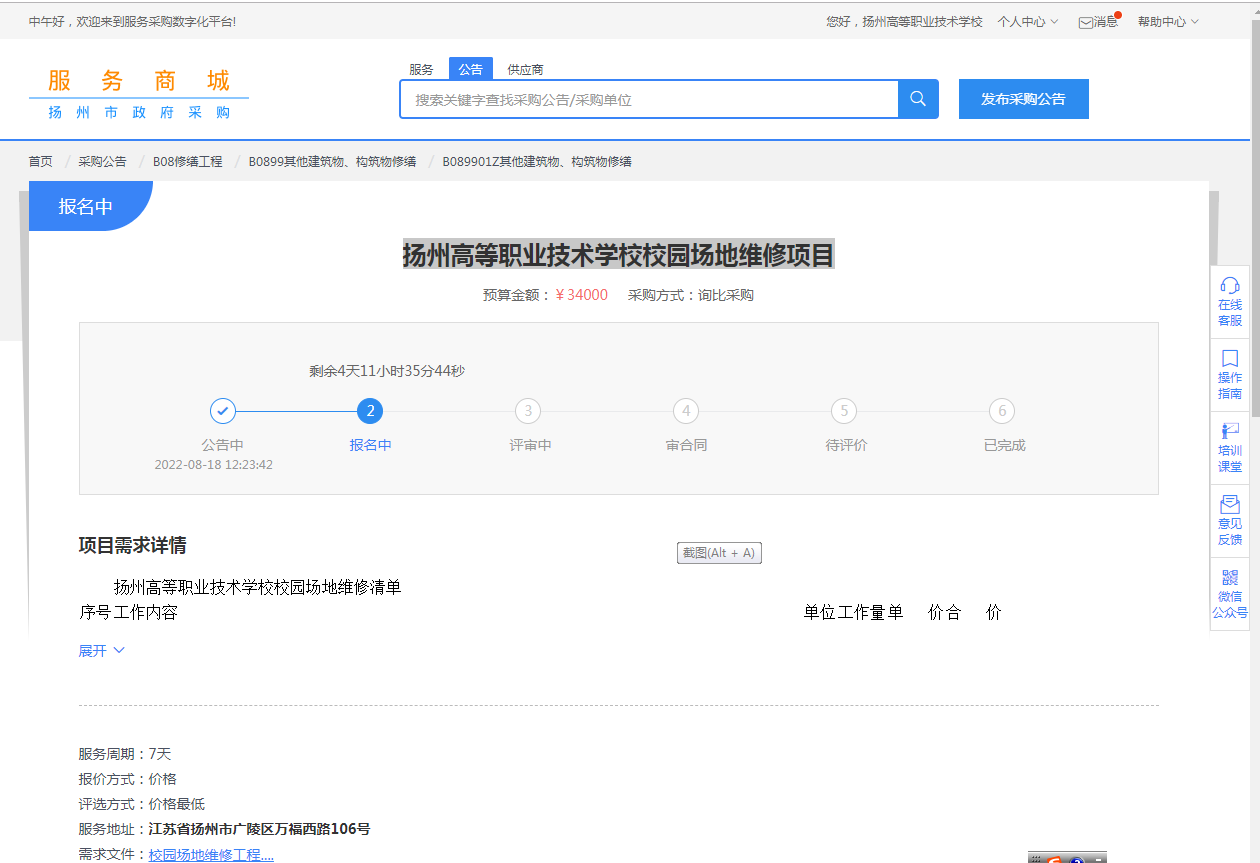Go to 首页 in the breadcrumb
The height and width of the screenshot is (863, 1260).
click(40, 162)
